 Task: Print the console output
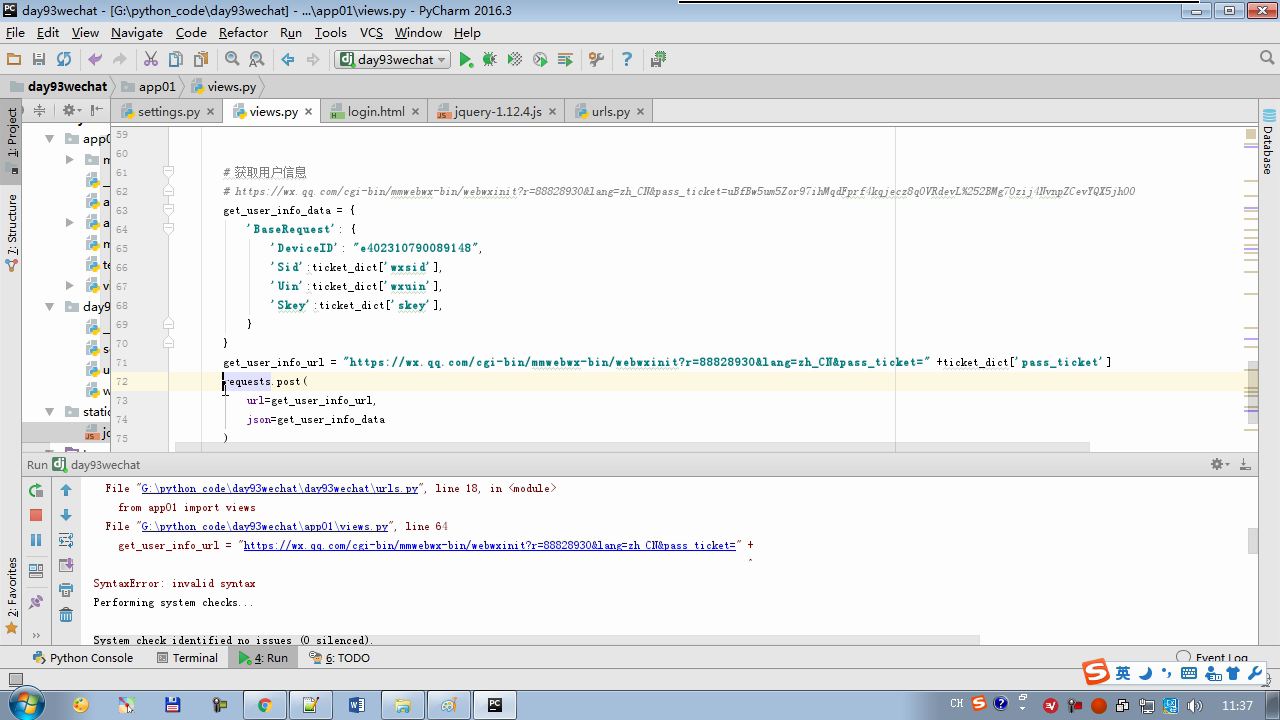tap(66, 590)
